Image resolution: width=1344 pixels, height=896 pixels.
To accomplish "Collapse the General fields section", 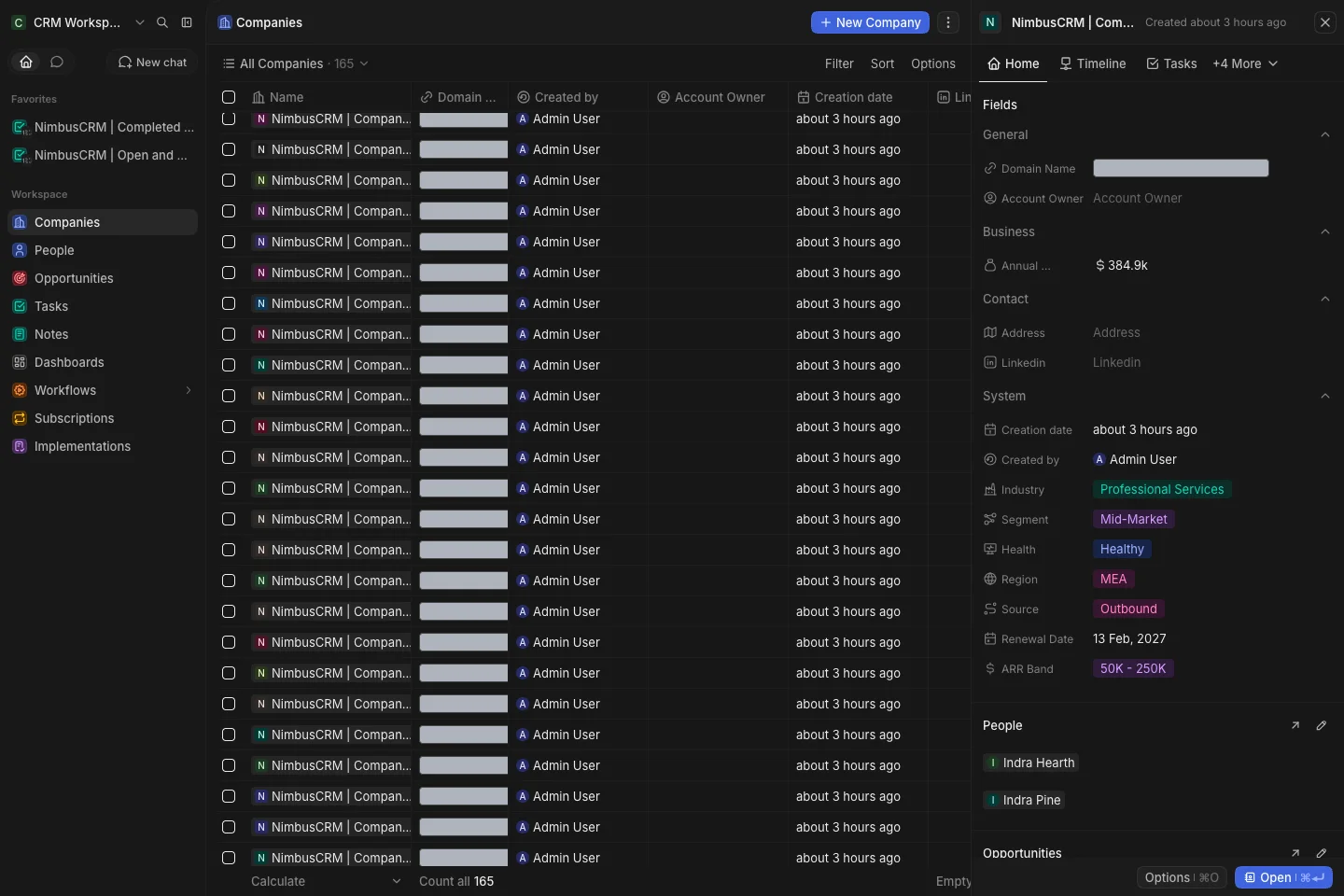I will click(x=1325, y=134).
